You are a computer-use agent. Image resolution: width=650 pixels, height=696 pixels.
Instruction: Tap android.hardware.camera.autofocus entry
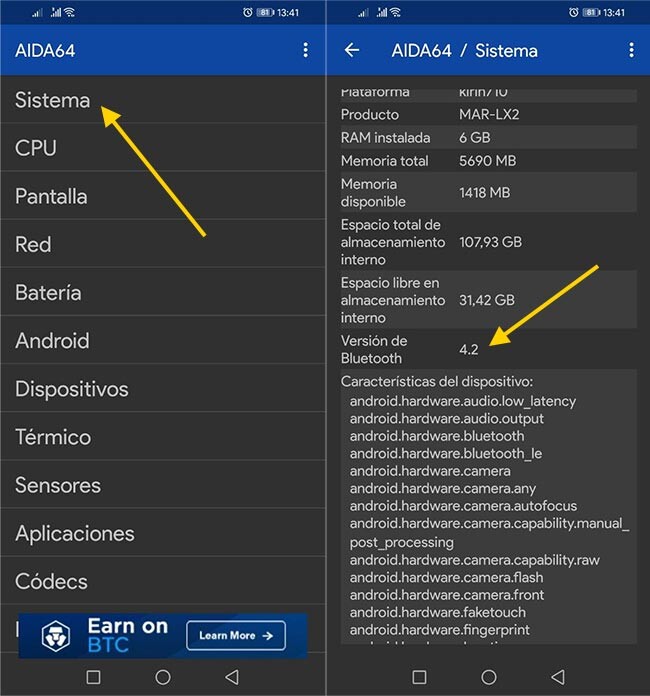point(463,506)
